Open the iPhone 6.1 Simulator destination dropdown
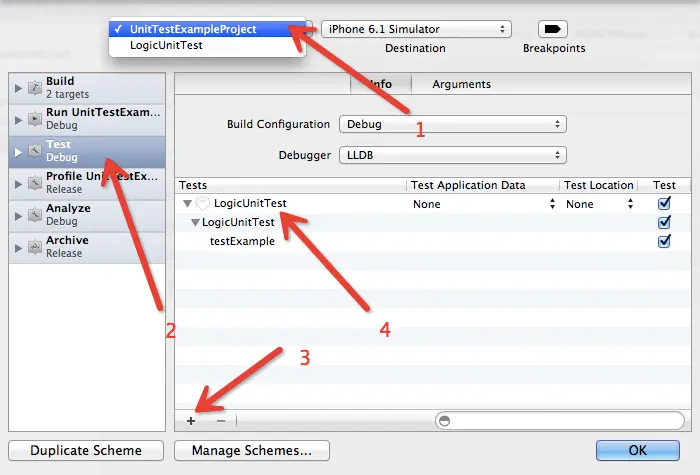Image resolution: width=700 pixels, height=475 pixels. pos(415,29)
